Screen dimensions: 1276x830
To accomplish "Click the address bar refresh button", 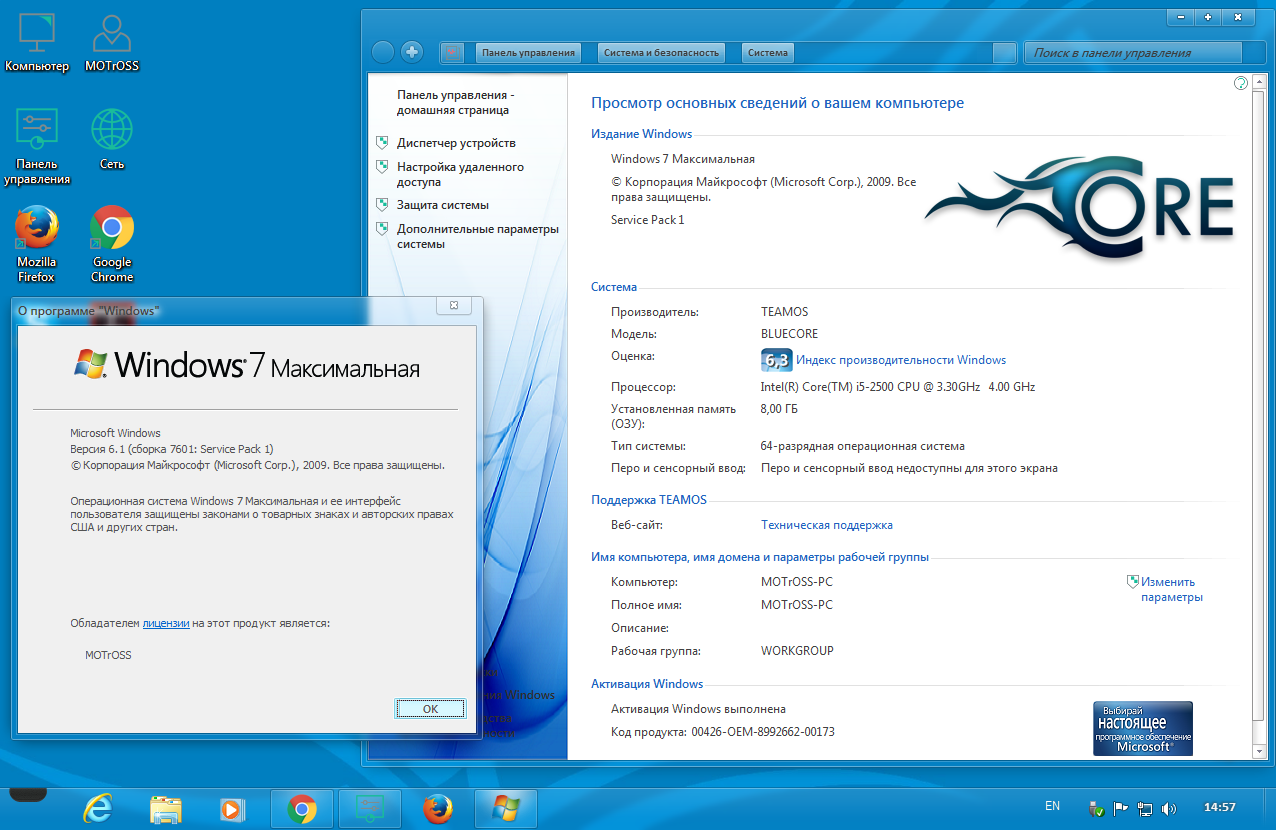I will coord(1004,53).
